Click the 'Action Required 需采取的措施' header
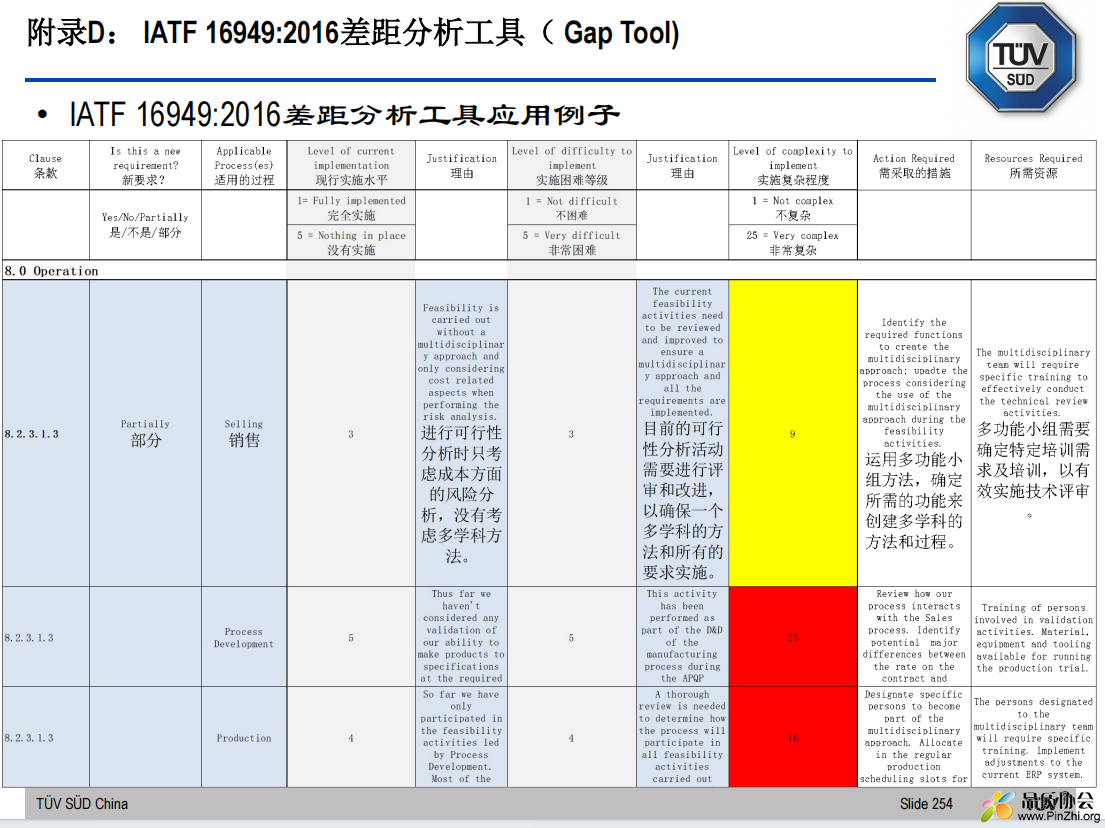 pyautogui.click(x=914, y=166)
